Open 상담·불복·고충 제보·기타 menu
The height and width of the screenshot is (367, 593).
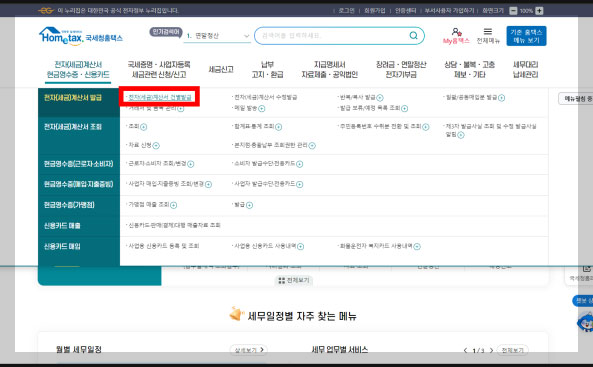pyautogui.click(x=469, y=70)
